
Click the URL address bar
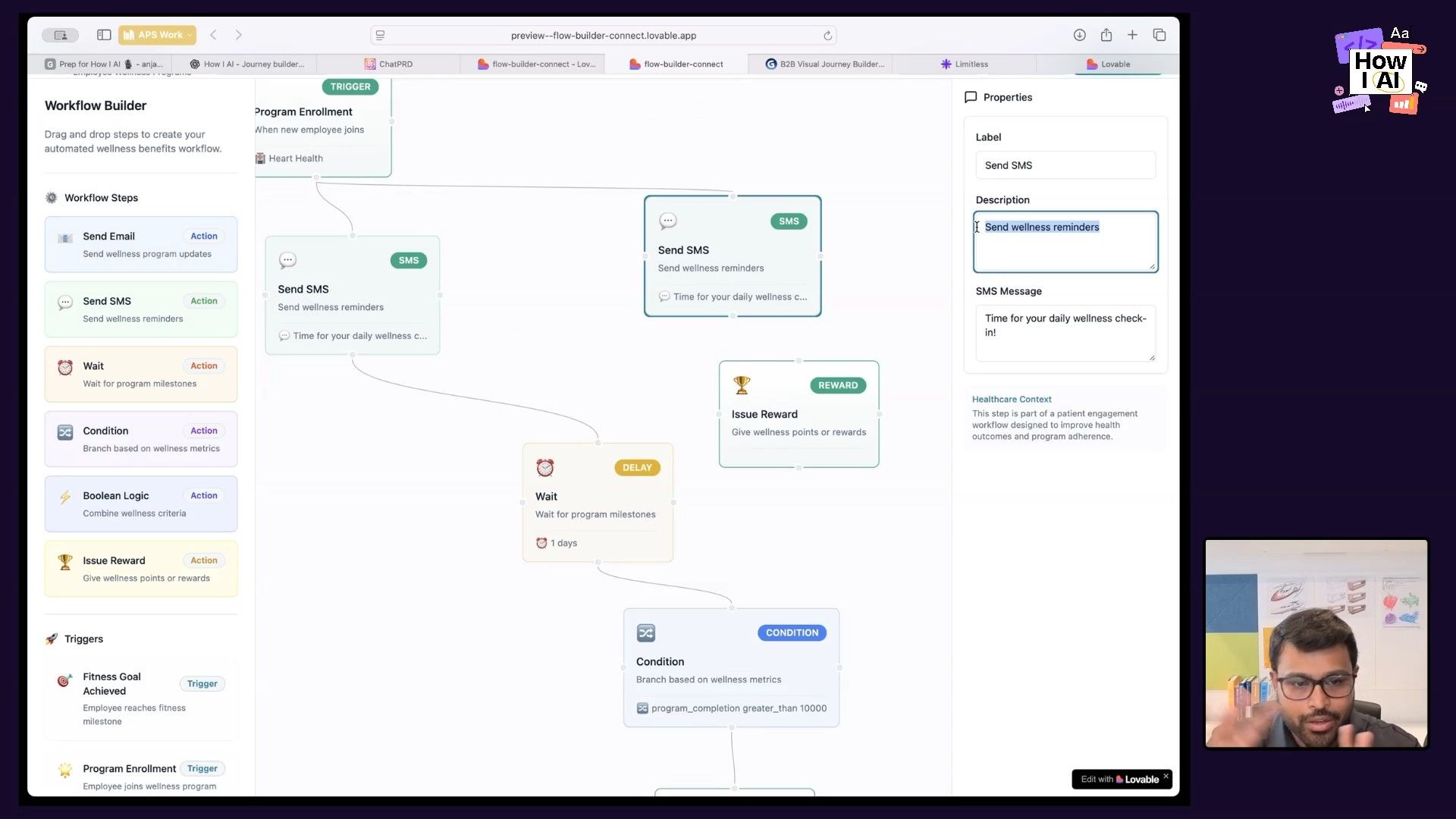(603, 36)
